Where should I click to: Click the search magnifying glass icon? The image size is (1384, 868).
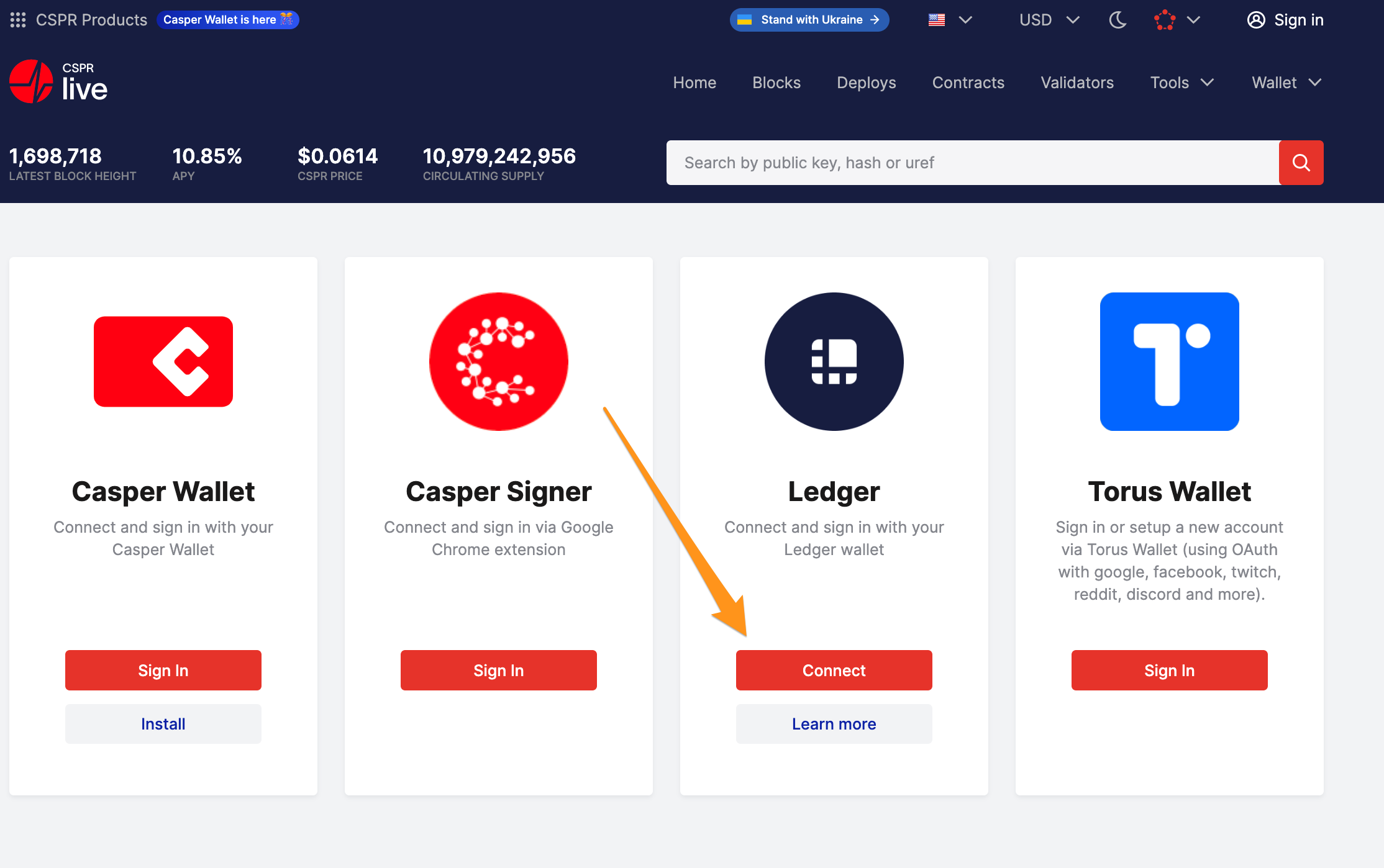(x=1302, y=162)
